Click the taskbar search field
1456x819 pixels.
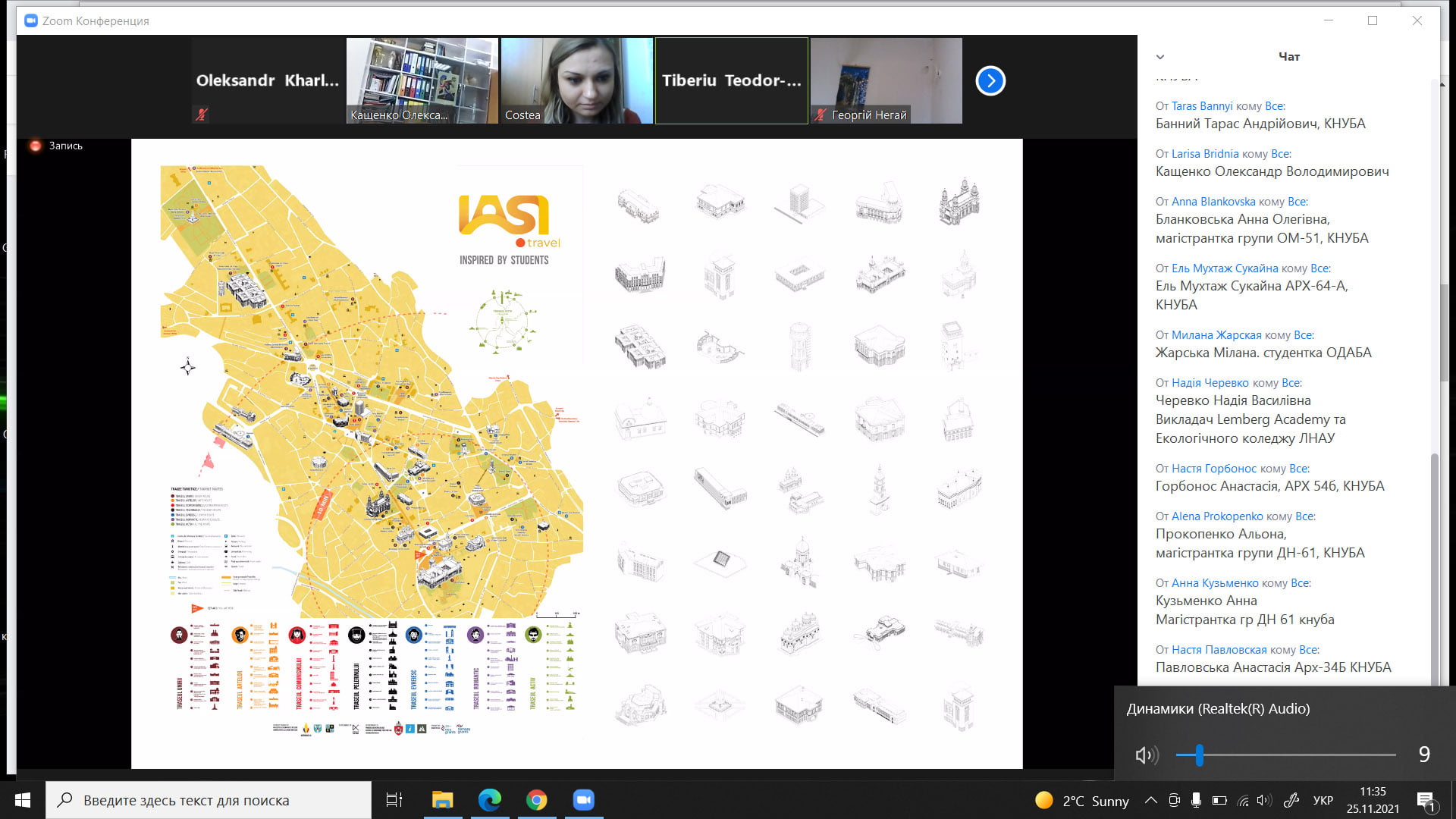[x=209, y=800]
